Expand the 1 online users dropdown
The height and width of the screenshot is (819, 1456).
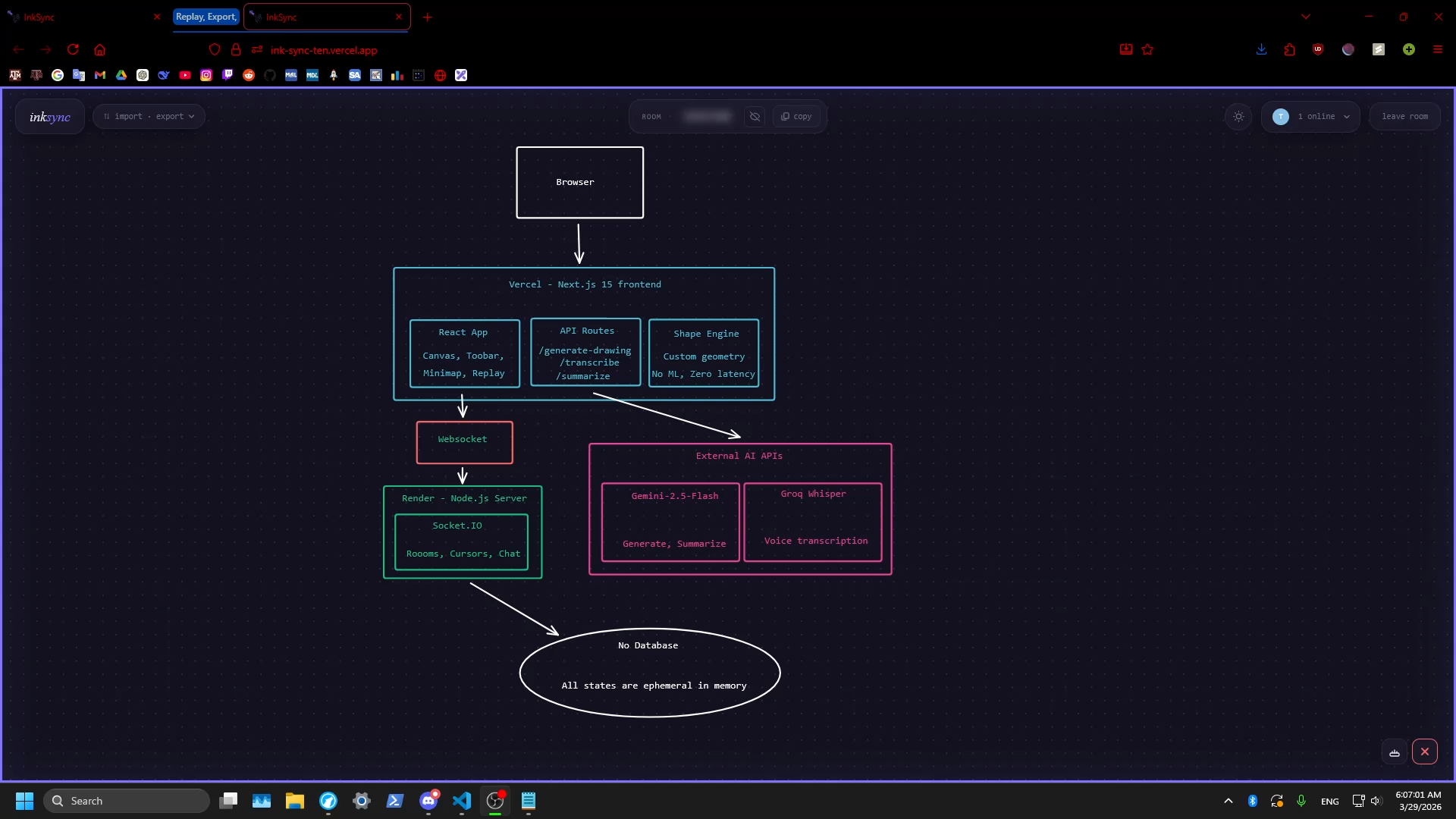pyautogui.click(x=1311, y=117)
